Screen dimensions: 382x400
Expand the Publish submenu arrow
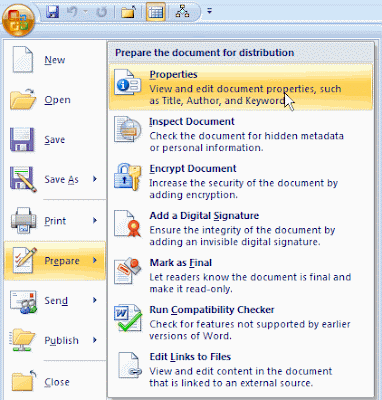coord(95,340)
